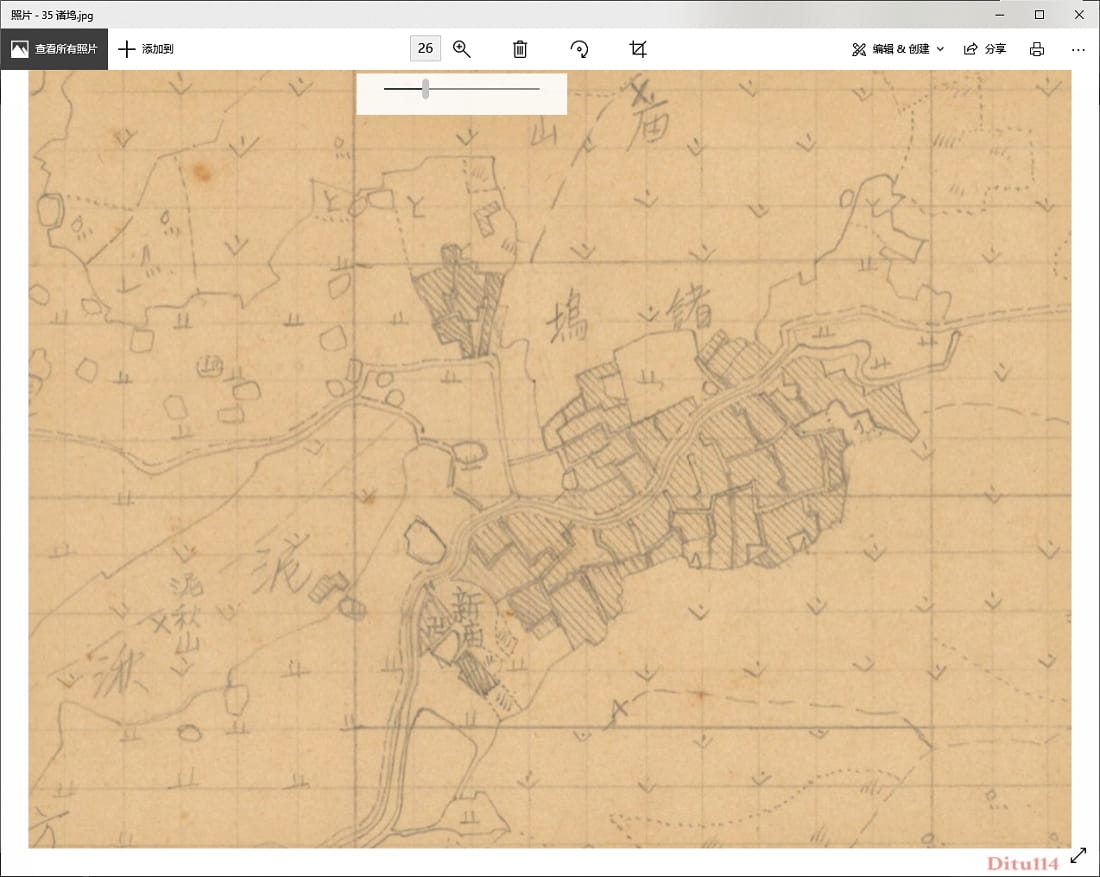The image size is (1100, 877).
Task: Open the 查看所有照片 photo gallery
Action: [54, 49]
